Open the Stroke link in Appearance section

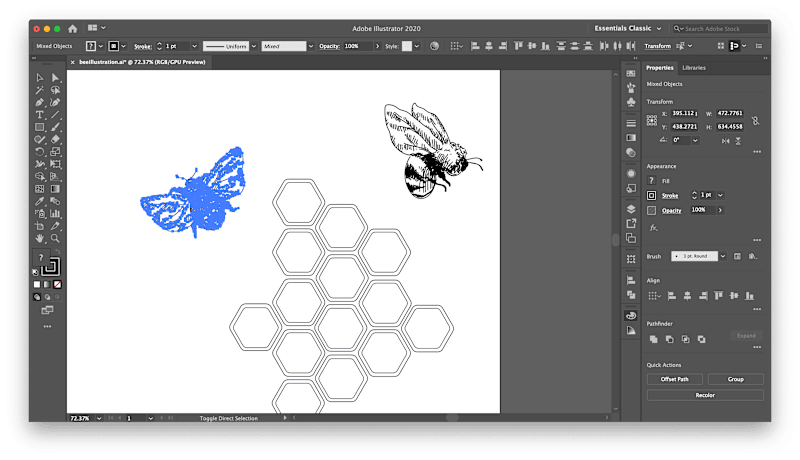[670, 196]
